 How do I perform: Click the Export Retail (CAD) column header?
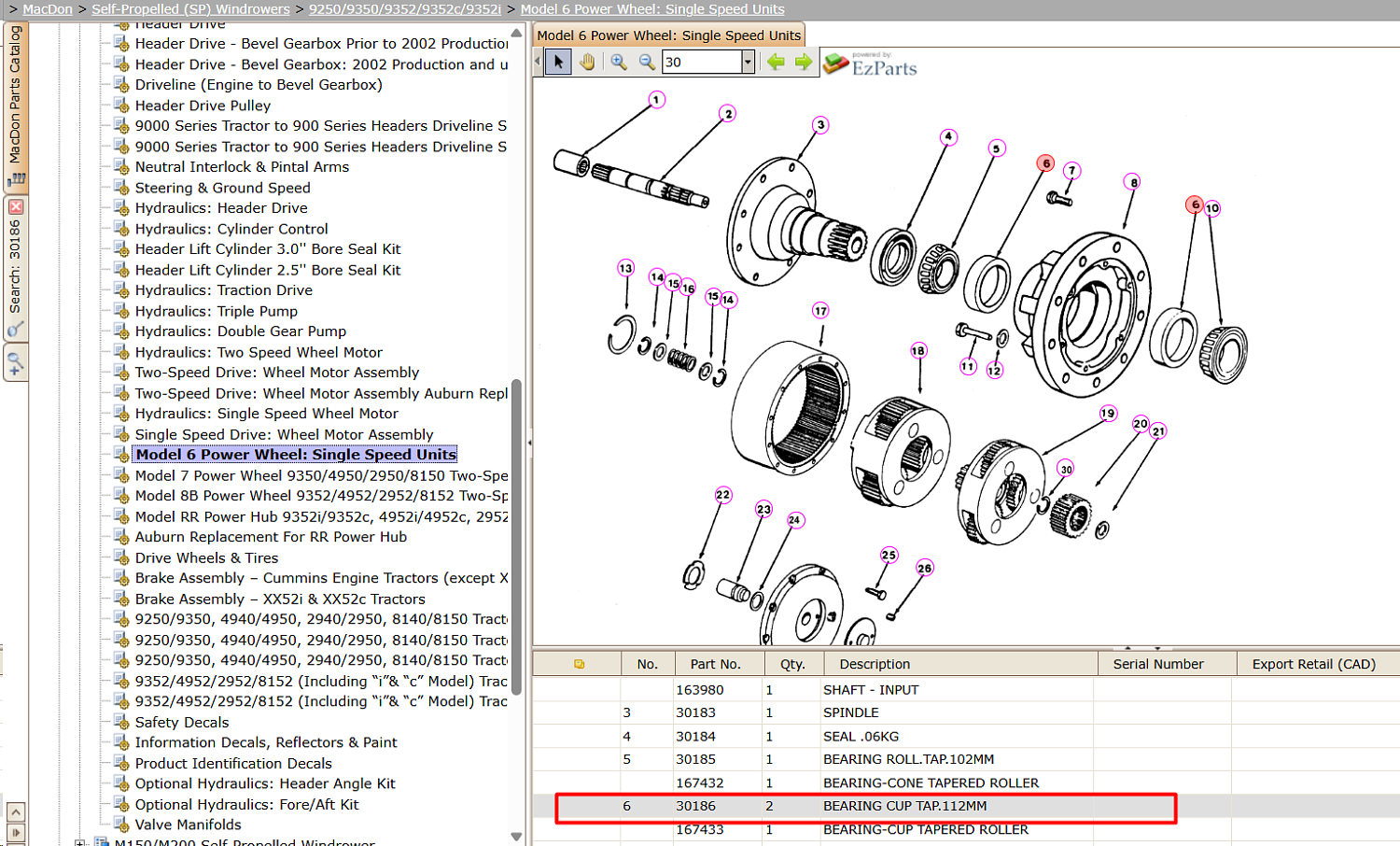1317,664
